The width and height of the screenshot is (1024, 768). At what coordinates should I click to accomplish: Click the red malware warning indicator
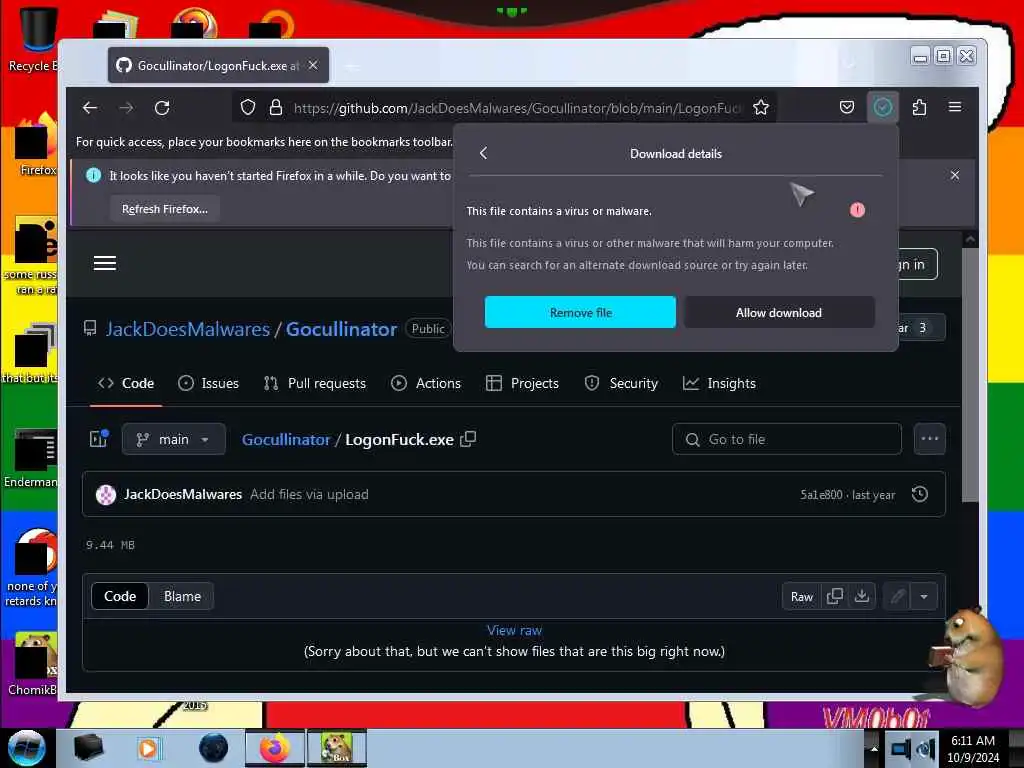[857, 210]
